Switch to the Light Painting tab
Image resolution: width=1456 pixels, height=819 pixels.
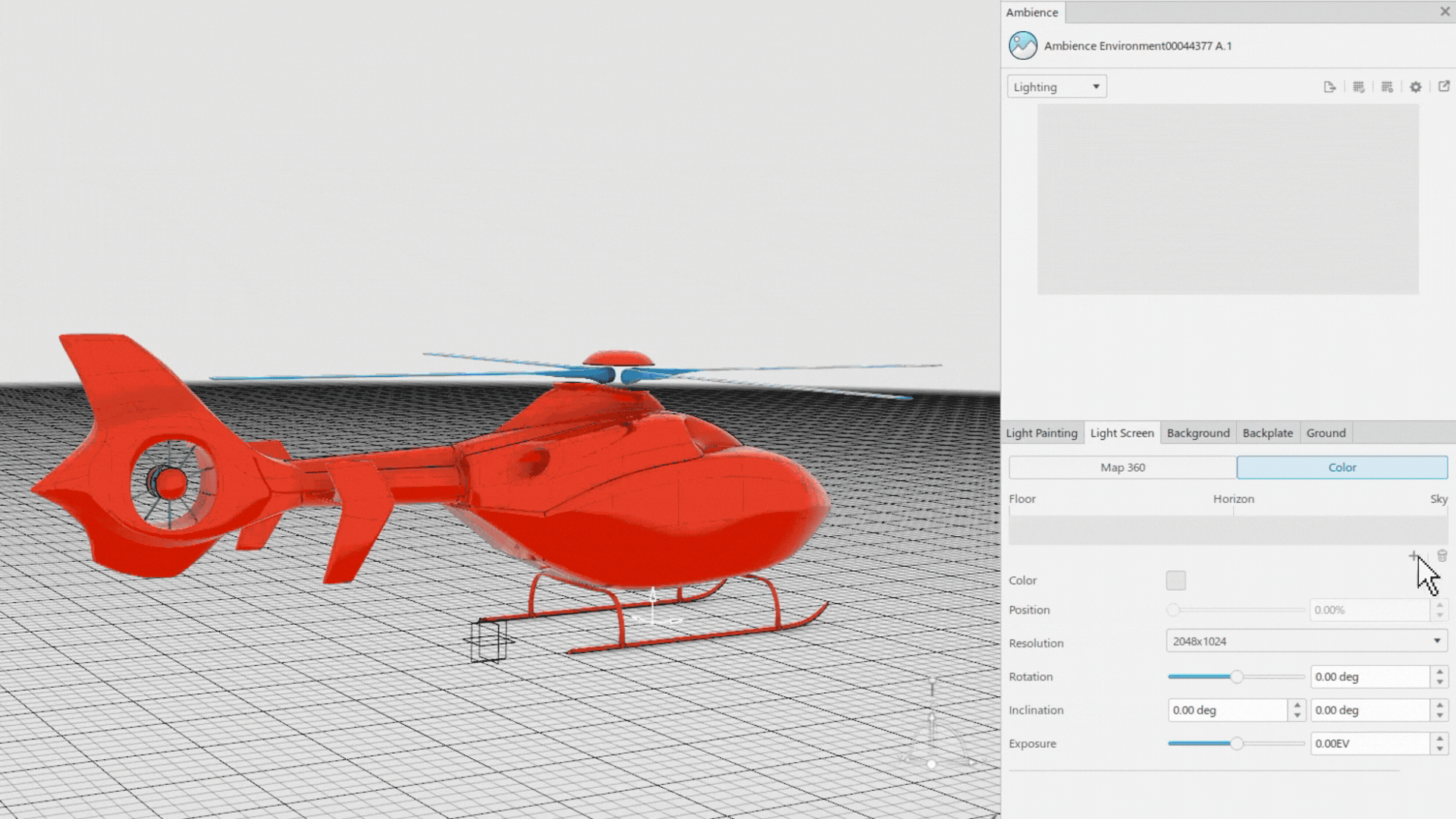click(1041, 433)
